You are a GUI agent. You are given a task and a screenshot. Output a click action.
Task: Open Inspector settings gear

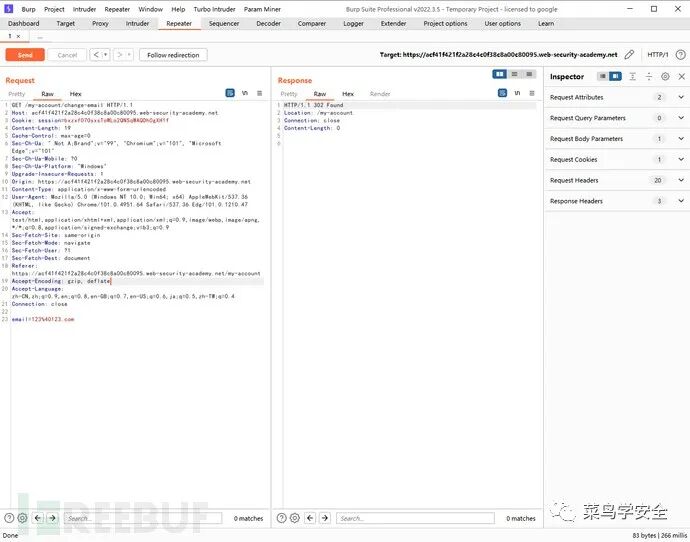[665, 77]
